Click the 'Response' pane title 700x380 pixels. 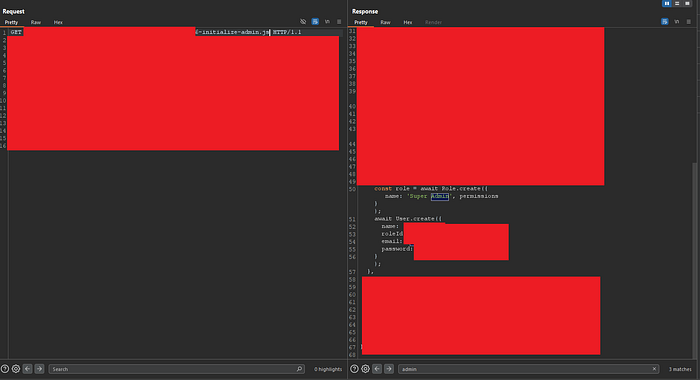[x=365, y=12]
